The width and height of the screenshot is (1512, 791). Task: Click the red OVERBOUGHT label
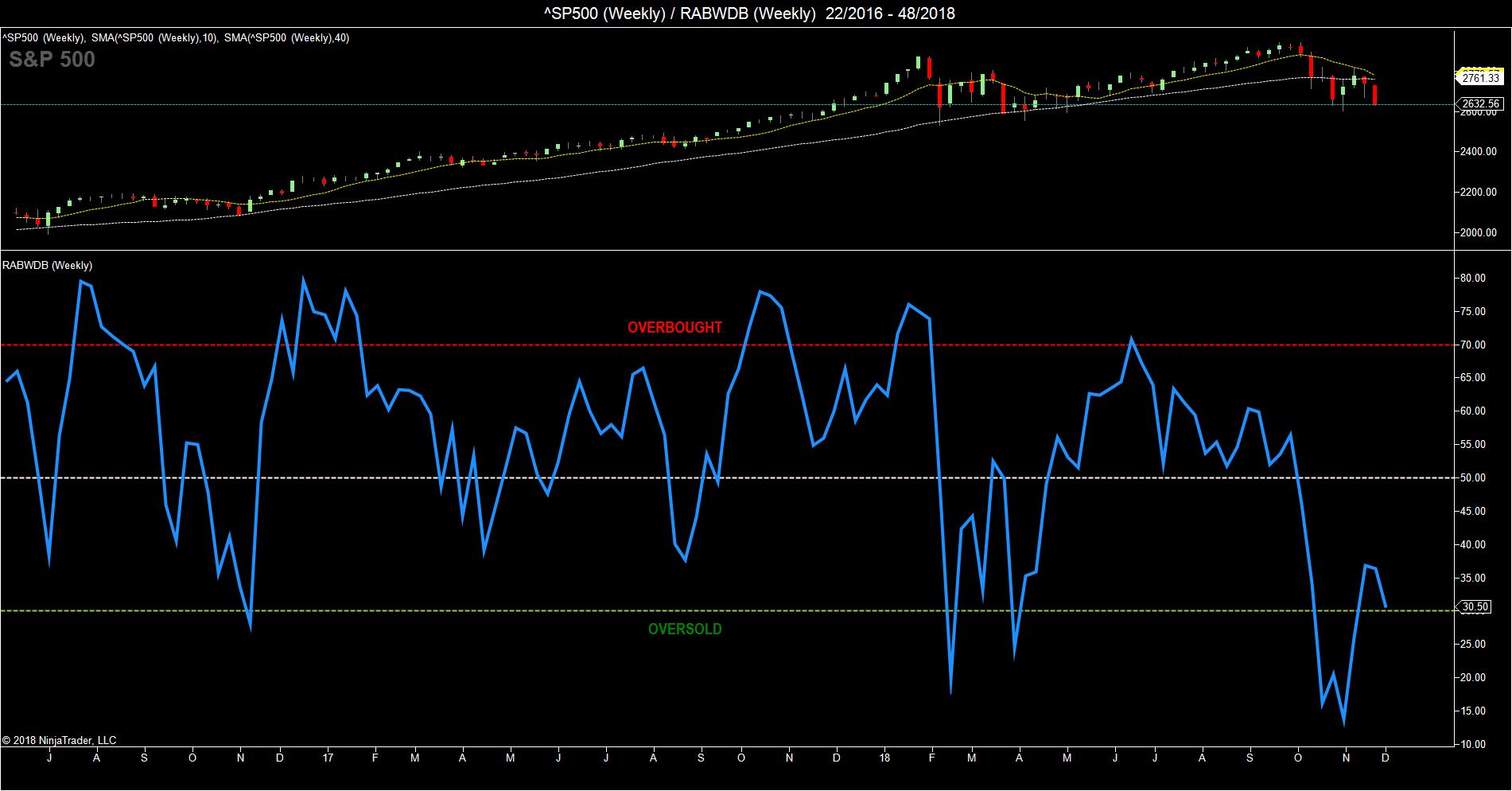point(674,327)
